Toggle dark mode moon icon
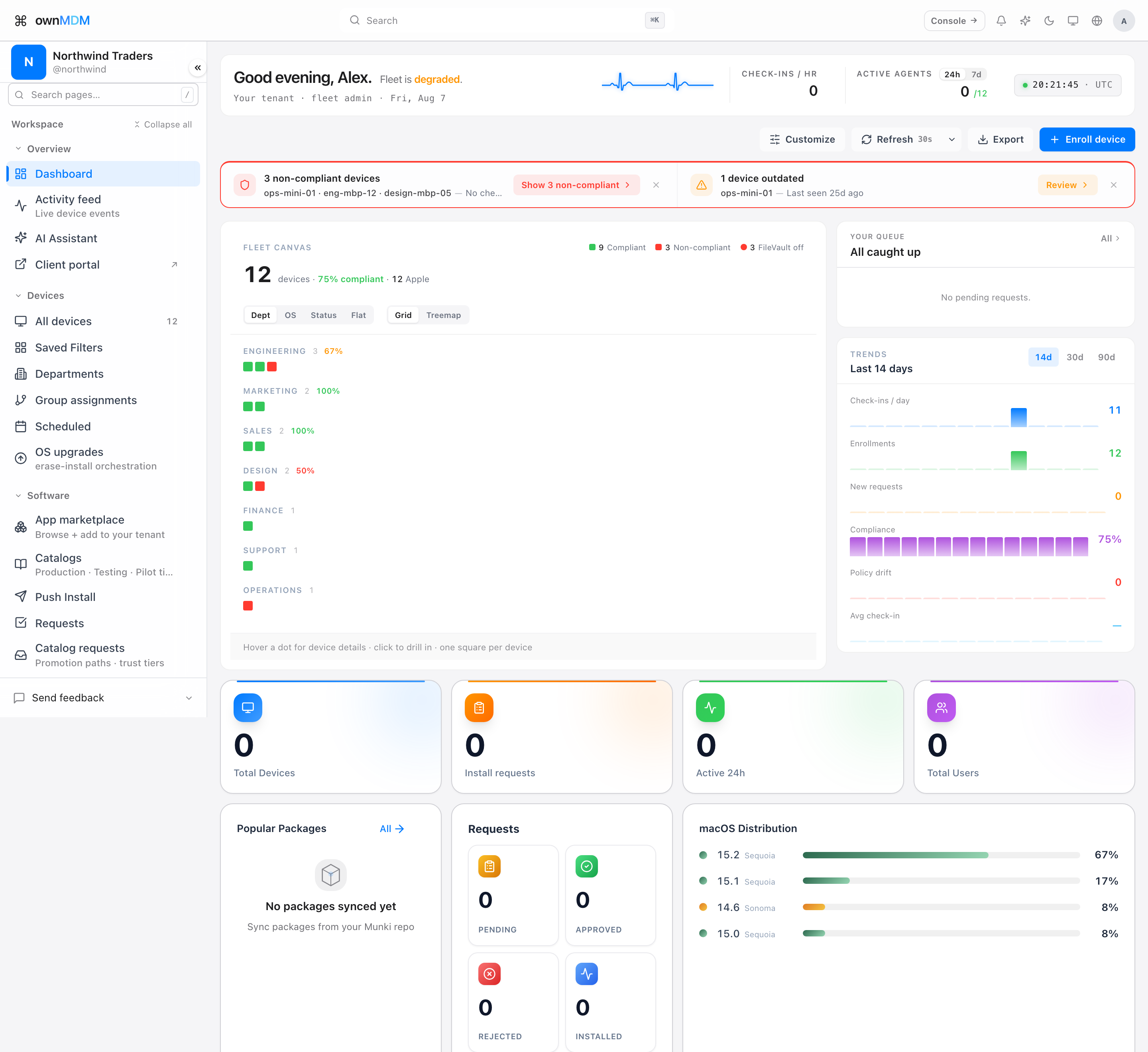This screenshot has width=1148, height=1052. [x=1049, y=20]
